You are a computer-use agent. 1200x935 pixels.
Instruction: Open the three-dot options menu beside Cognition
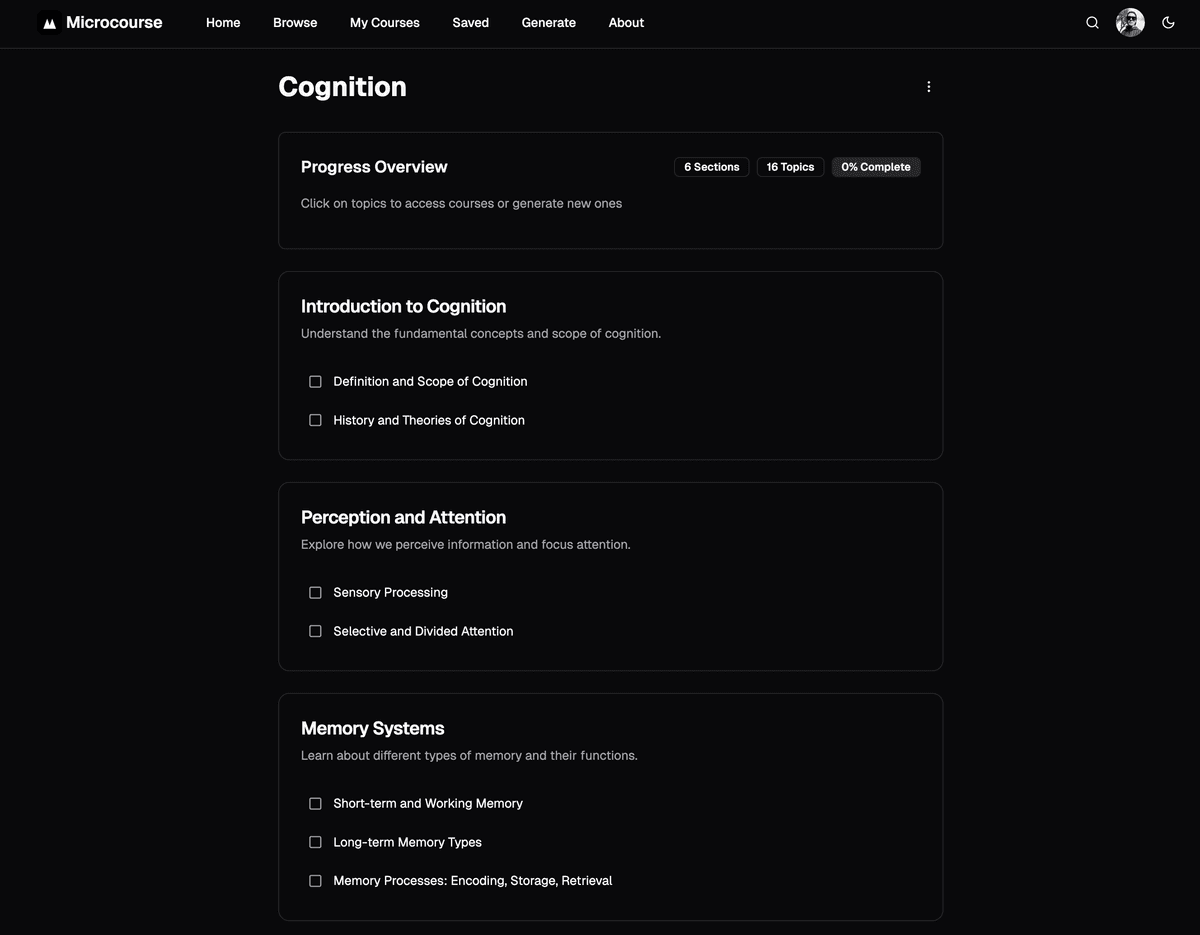tap(928, 87)
